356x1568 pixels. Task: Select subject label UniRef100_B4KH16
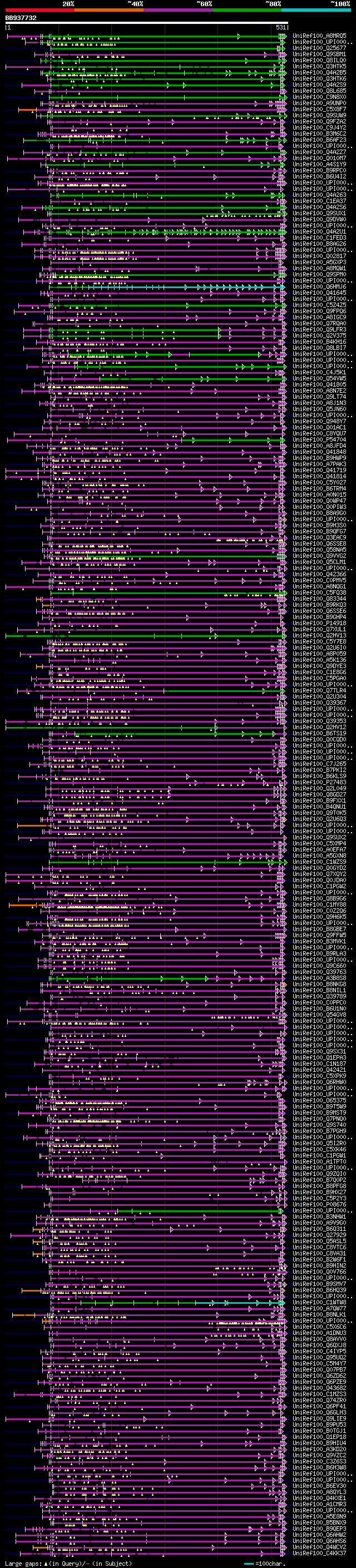319,342
